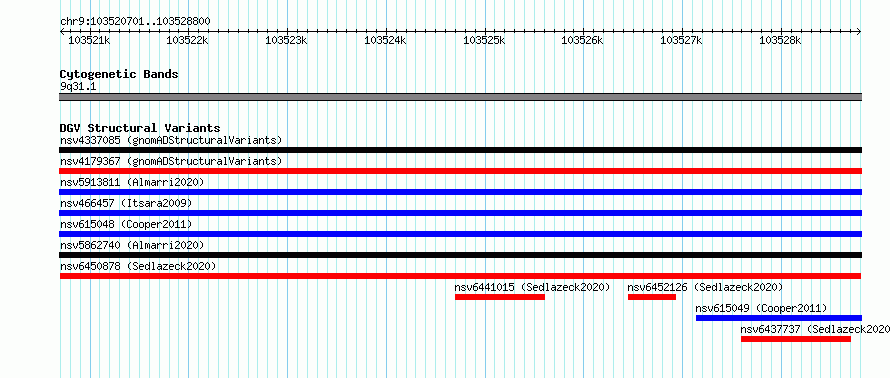890x378 pixels.
Task: Click the red bar for nsv4179367
Action: pyautogui.click(x=460, y=171)
